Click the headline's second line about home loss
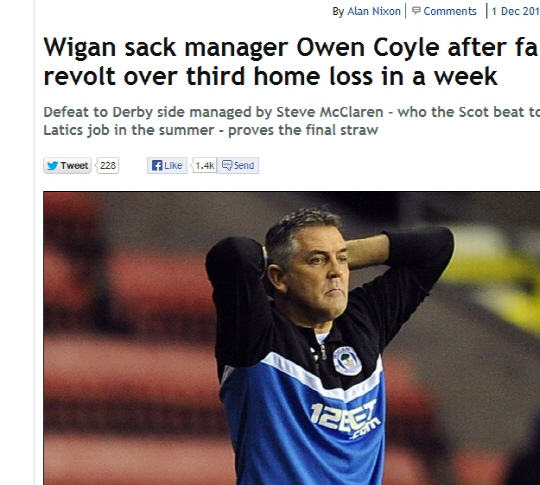The height and width of the screenshot is (485, 540). click(270, 76)
